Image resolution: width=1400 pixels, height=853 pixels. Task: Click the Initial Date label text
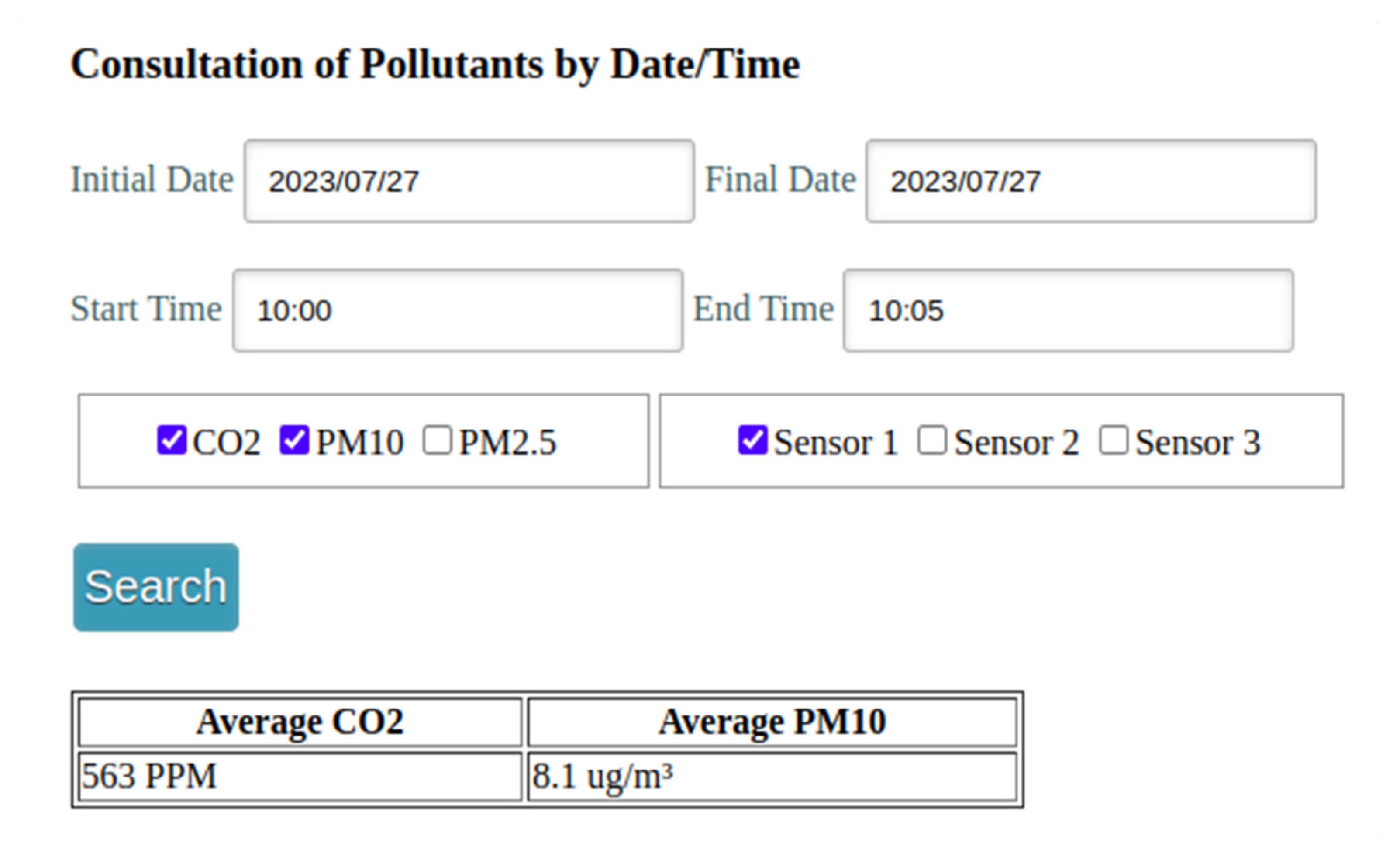(x=152, y=180)
